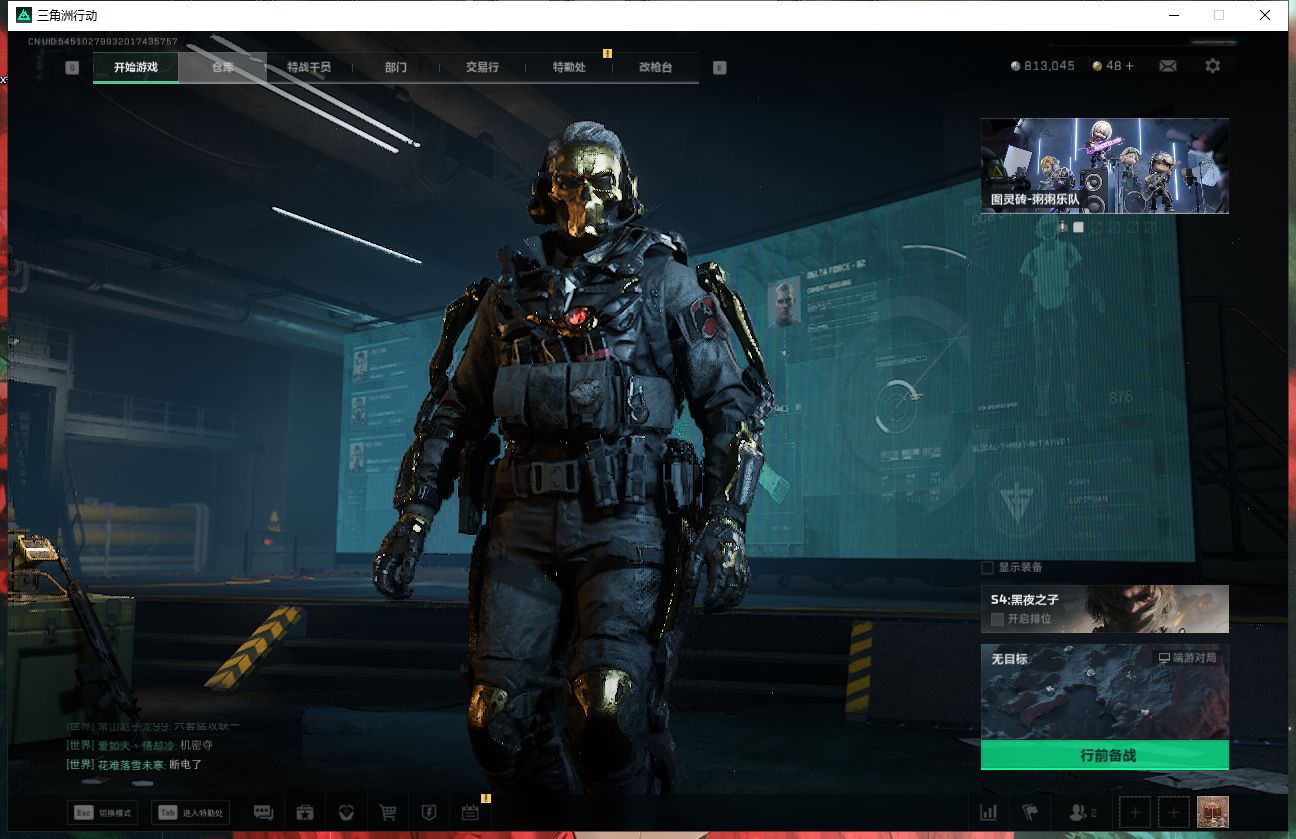1296x839 pixels.
Task: Open the chat messages icon in bottom bar
Action: 264,813
